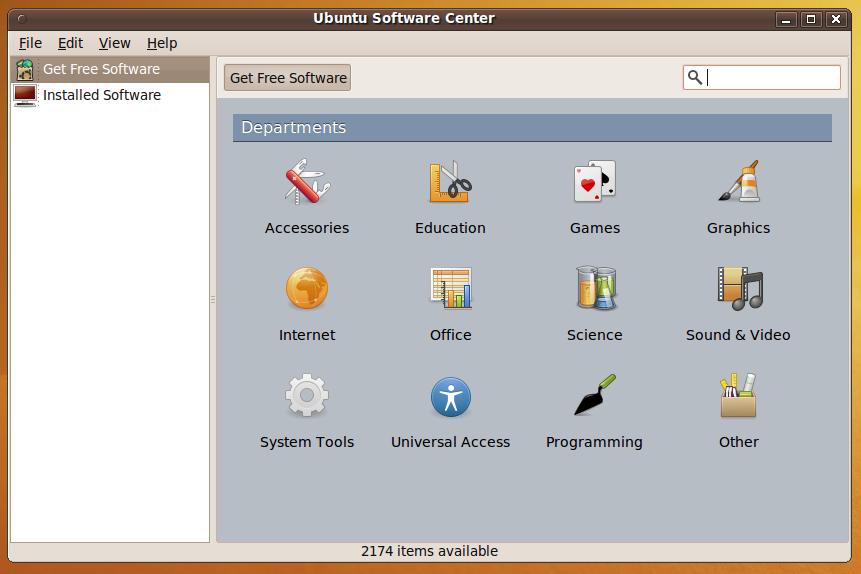The height and width of the screenshot is (574, 861).
Task: Open the File menu
Action: tap(30, 43)
